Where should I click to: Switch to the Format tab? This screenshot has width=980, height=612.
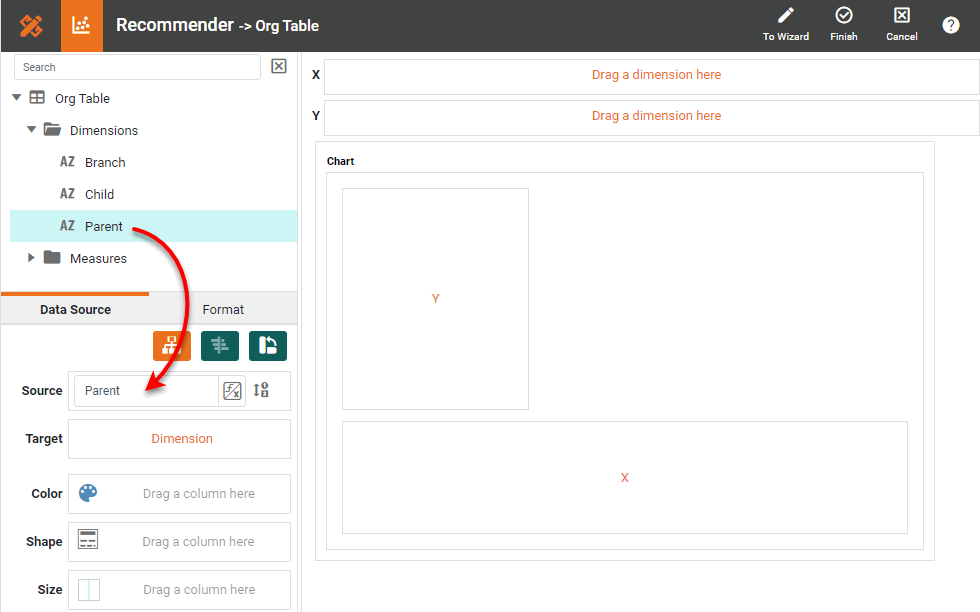(x=223, y=310)
